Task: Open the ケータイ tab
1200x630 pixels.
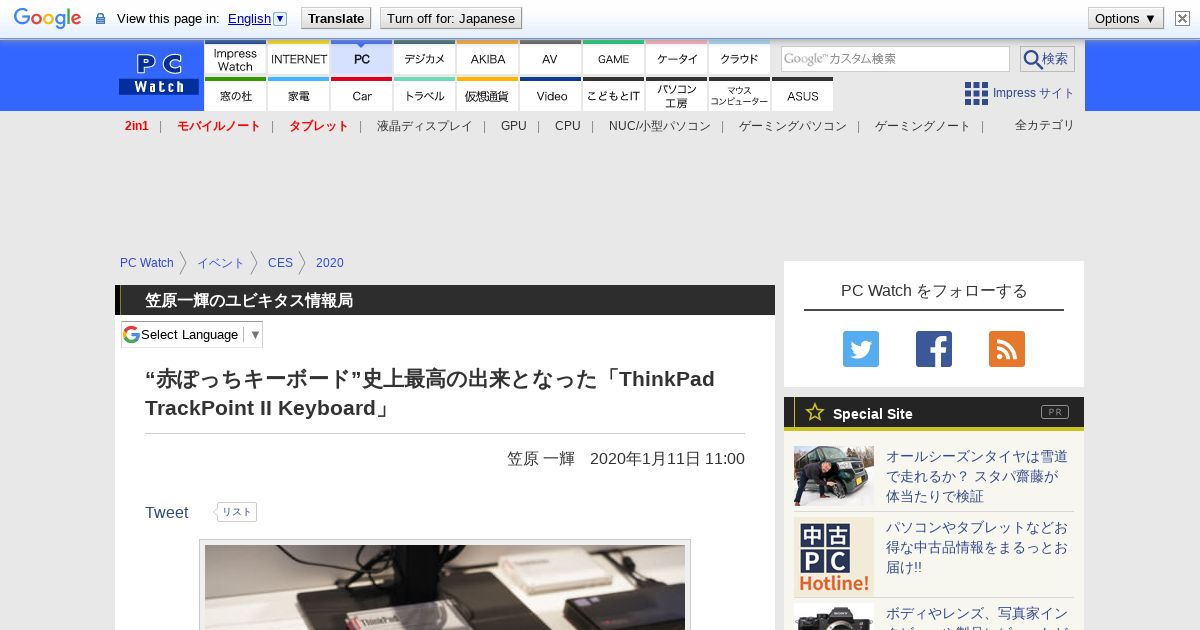Action: point(677,59)
